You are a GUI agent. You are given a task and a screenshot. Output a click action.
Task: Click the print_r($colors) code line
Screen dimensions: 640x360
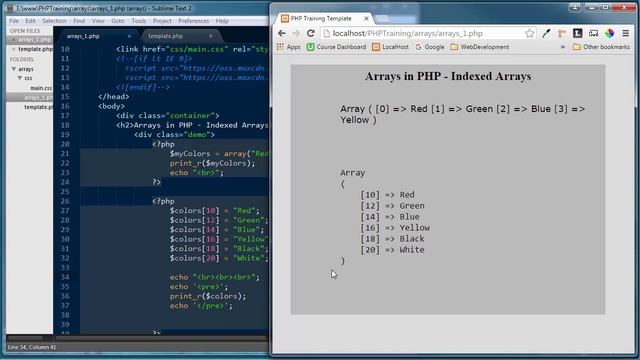(x=208, y=296)
